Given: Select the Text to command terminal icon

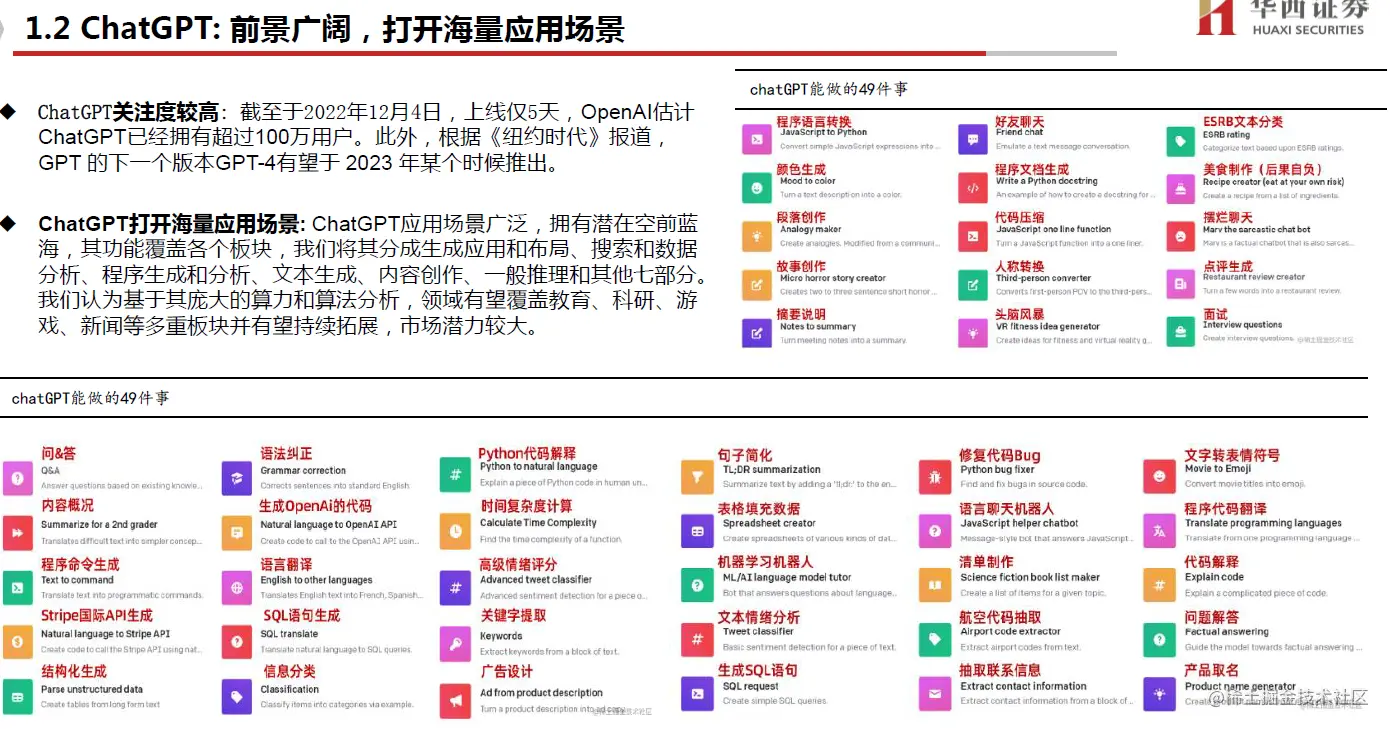Looking at the screenshot, I should (18, 587).
